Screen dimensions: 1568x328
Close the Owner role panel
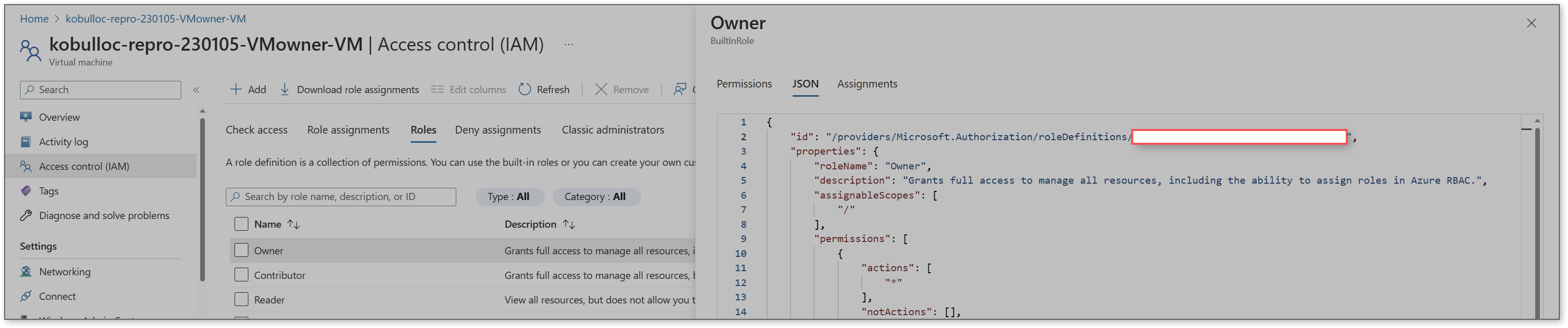[1531, 23]
